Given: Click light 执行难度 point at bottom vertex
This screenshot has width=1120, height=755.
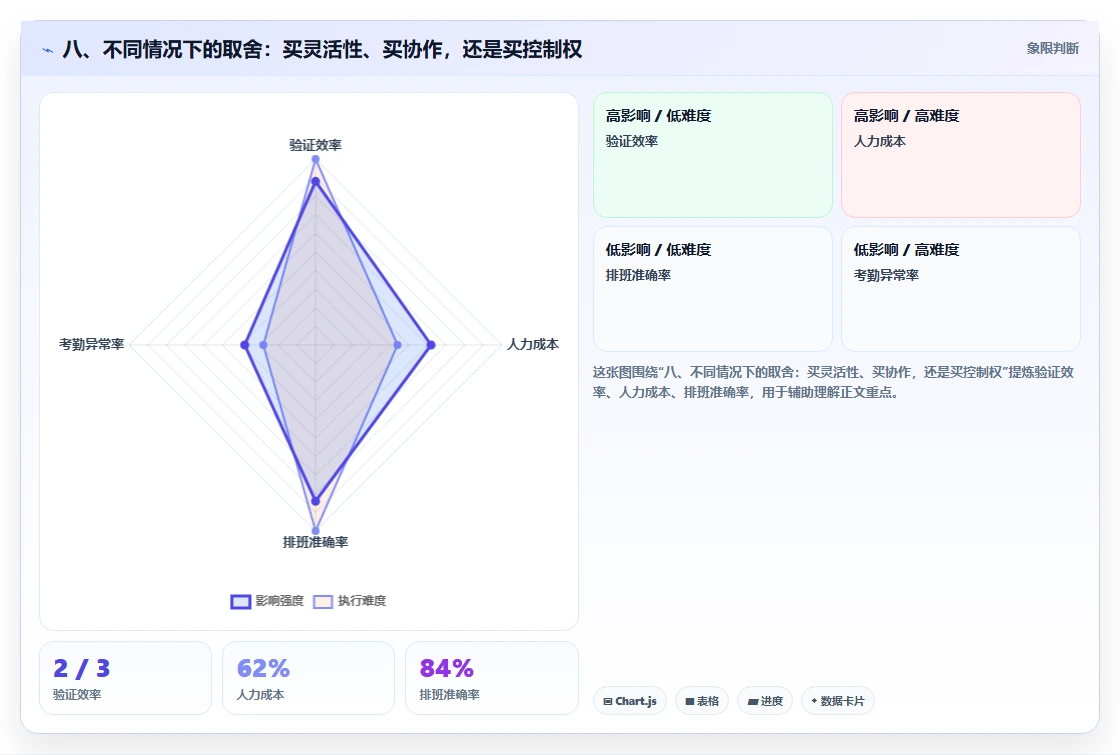Looking at the screenshot, I should [x=315, y=531].
